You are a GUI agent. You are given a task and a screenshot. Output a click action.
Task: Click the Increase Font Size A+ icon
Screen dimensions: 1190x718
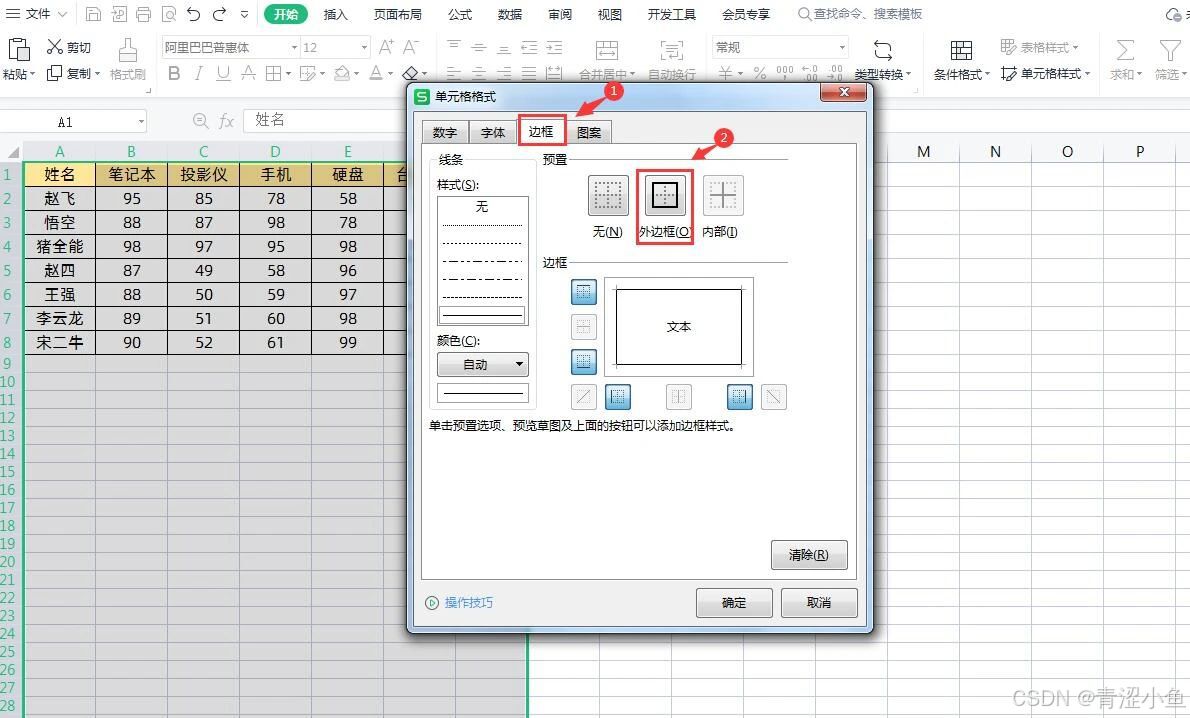pos(386,47)
